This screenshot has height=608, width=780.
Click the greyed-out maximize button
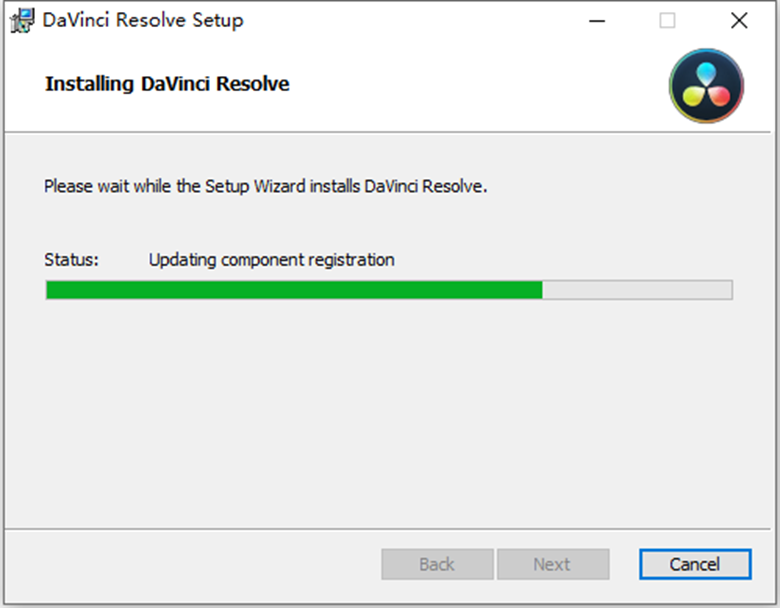(667, 21)
